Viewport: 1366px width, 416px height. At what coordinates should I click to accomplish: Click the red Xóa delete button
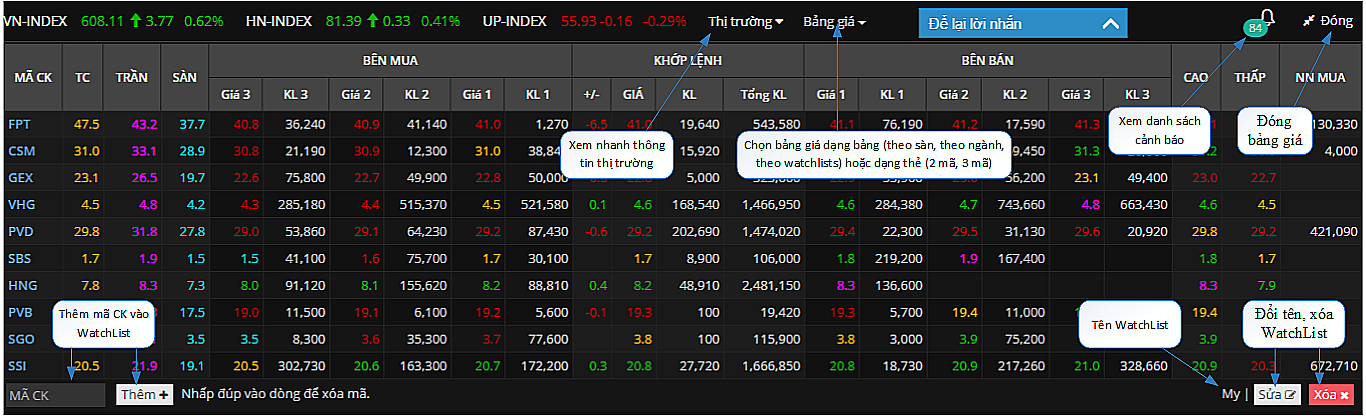[1331, 394]
